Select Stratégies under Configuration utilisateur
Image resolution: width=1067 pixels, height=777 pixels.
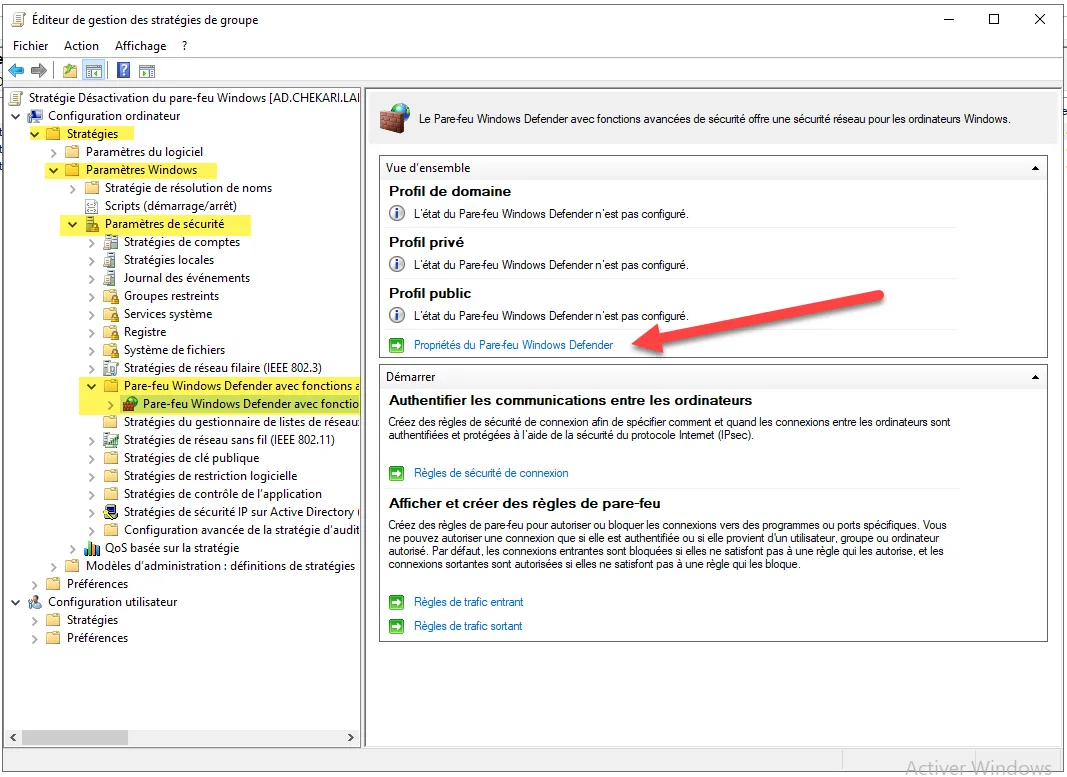92,620
